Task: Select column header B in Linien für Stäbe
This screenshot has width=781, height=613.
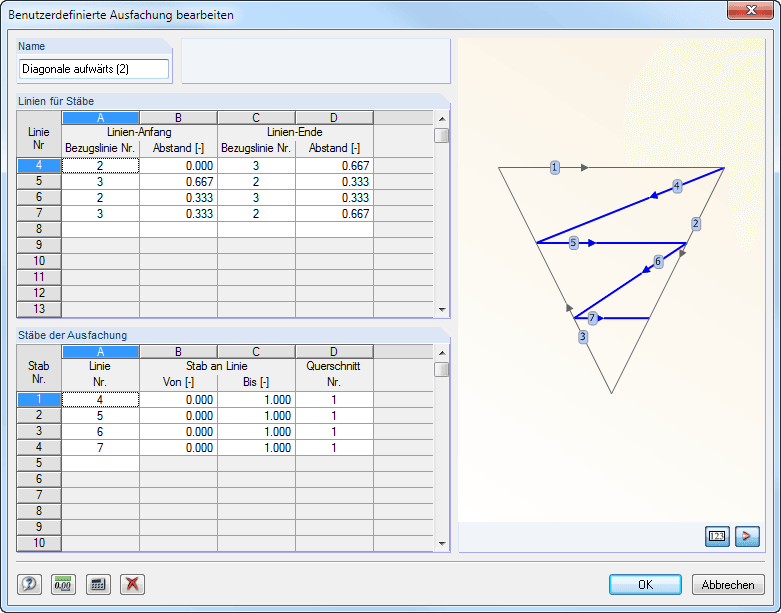Action: (178, 118)
